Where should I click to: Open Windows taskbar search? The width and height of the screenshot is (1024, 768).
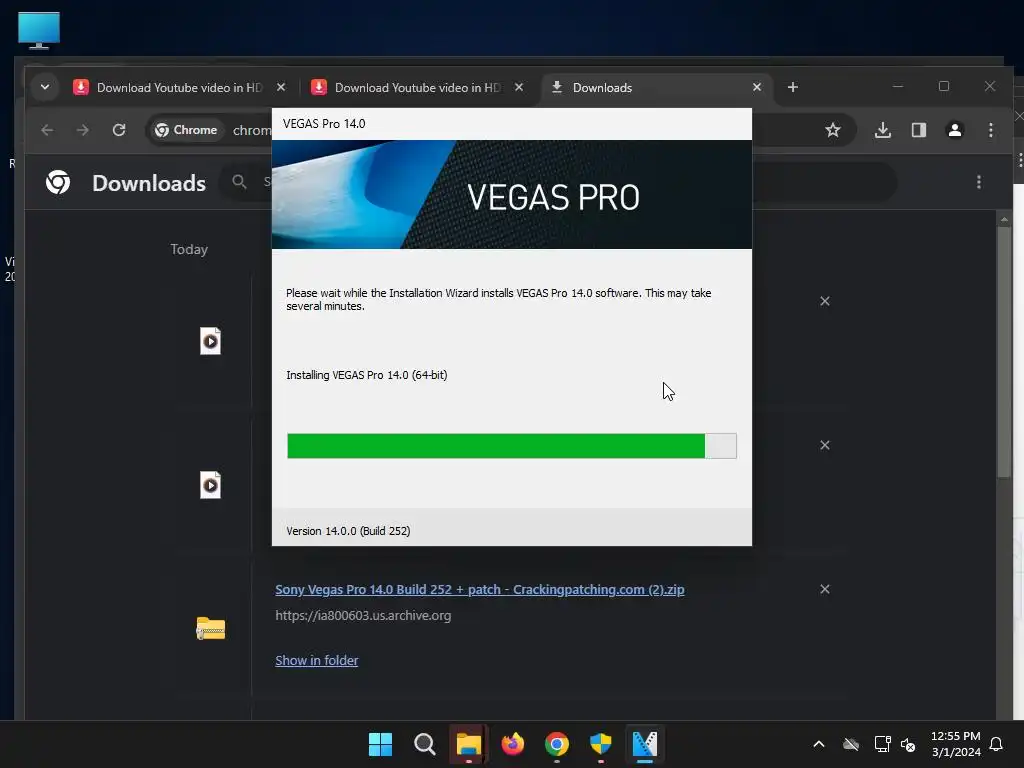pyautogui.click(x=424, y=744)
